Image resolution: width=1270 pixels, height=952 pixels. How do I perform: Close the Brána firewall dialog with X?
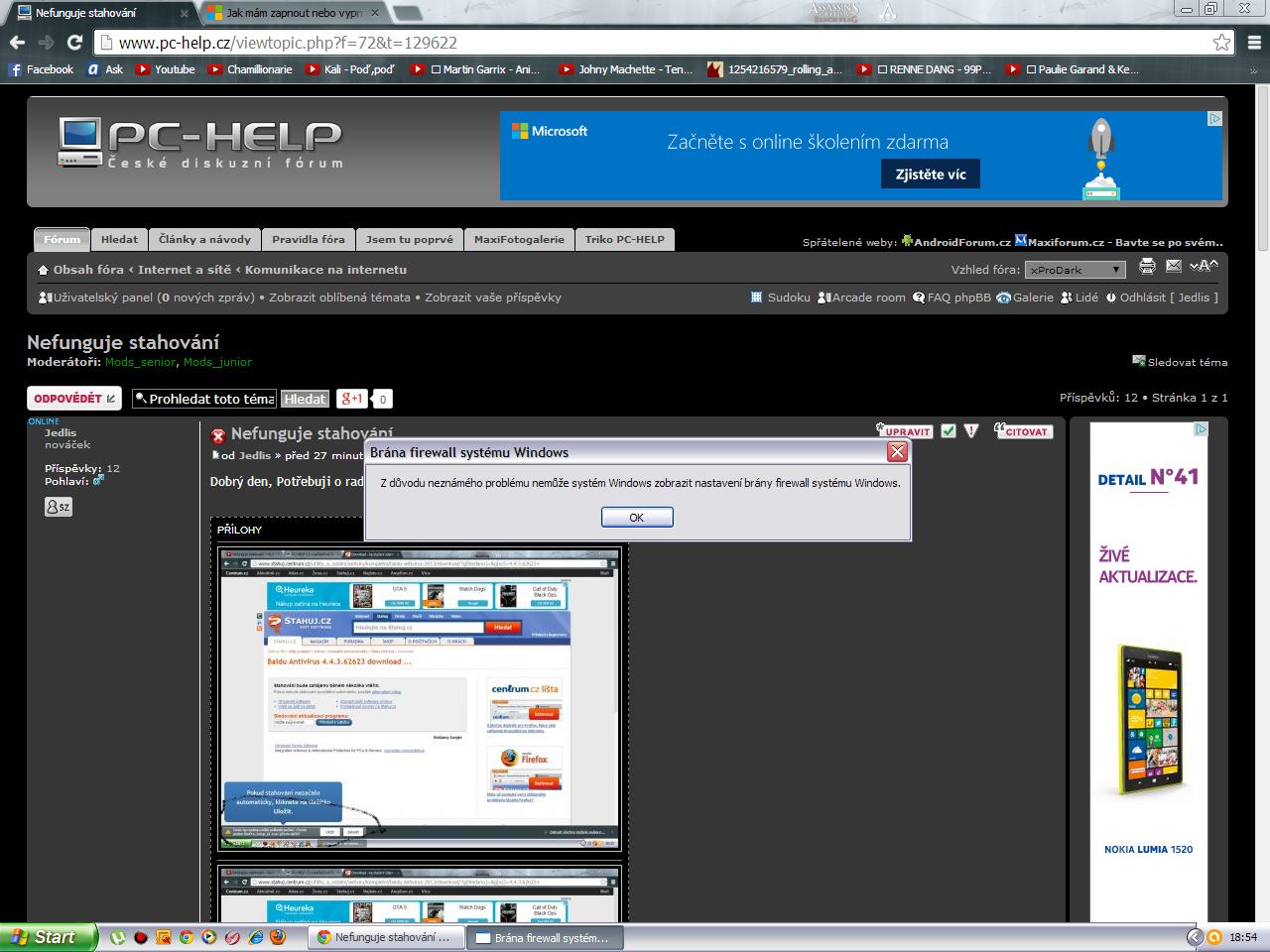pyautogui.click(x=897, y=452)
